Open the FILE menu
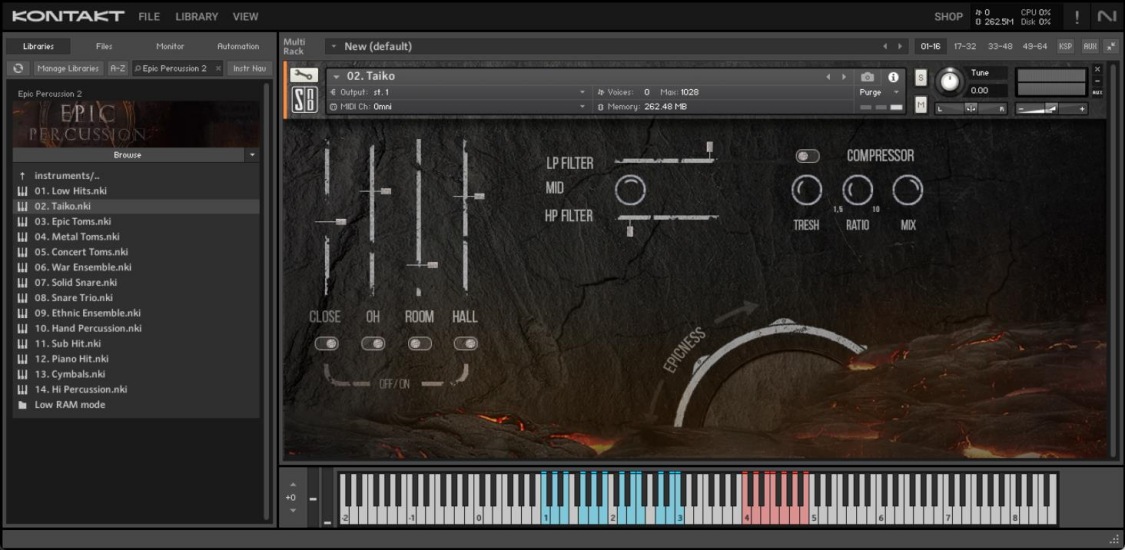The image size is (1125, 550). 149,17
